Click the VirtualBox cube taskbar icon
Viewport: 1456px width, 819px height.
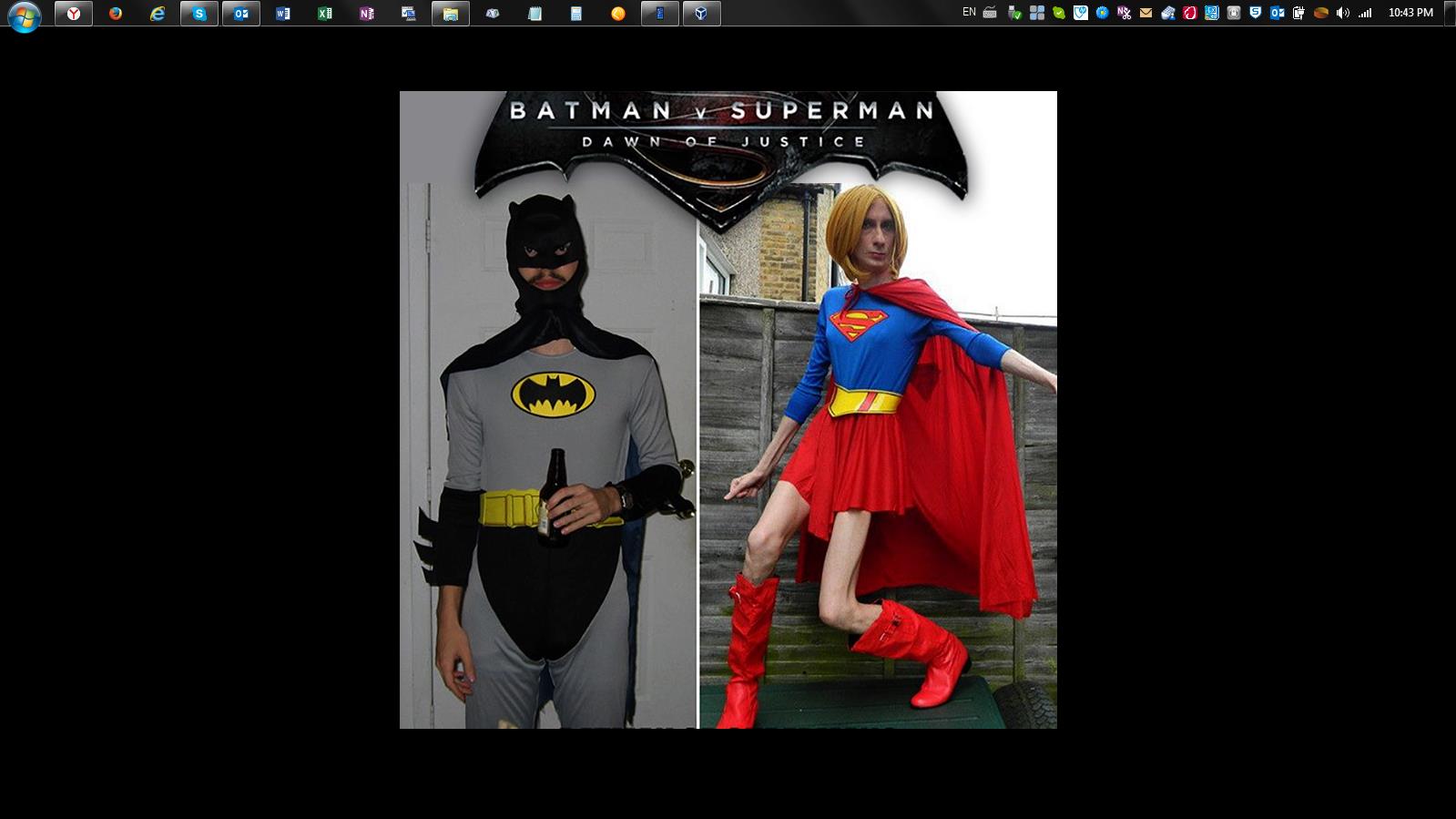(x=702, y=14)
